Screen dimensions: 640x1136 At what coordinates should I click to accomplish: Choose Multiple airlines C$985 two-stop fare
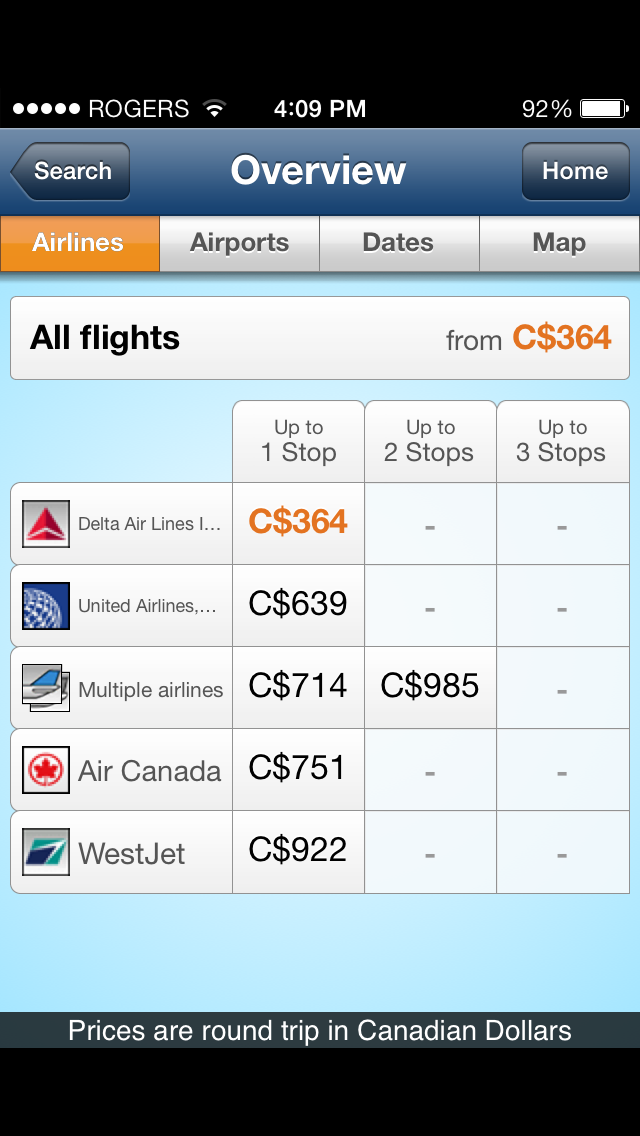tap(430, 687)
